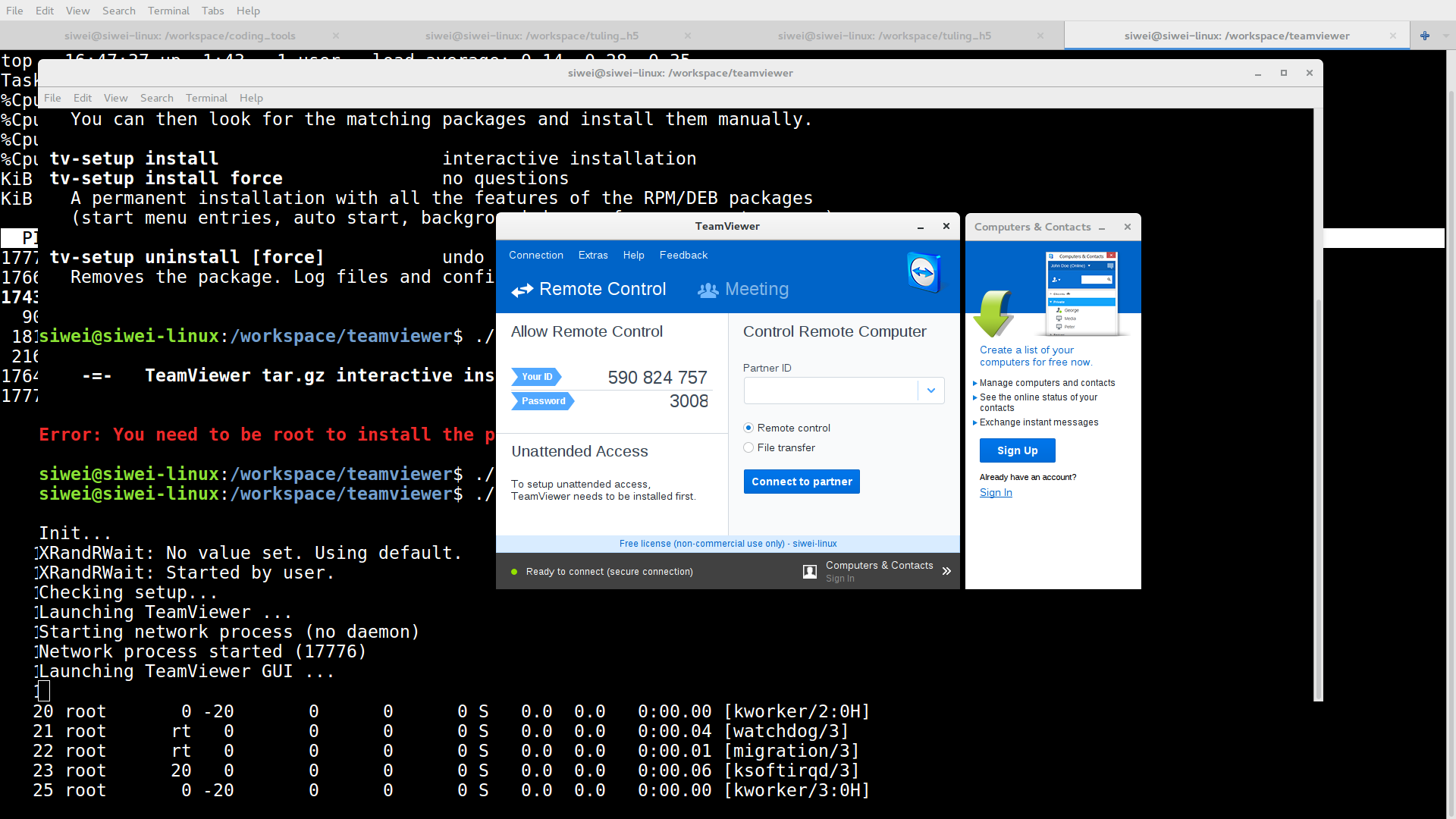Viewport: 1456px width, 819px height.
Task: Click the Launching TeamViewer GUI terminal line
Action: coord(187,671)
